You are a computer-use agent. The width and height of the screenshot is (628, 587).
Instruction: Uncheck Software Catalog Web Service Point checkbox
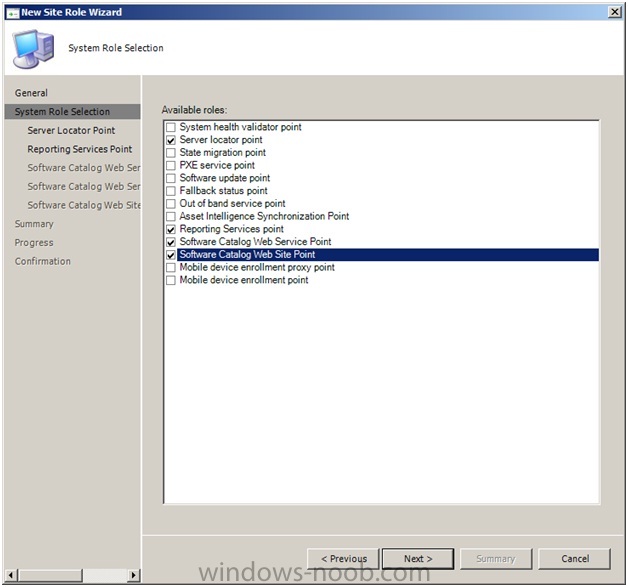click(171, 242)
